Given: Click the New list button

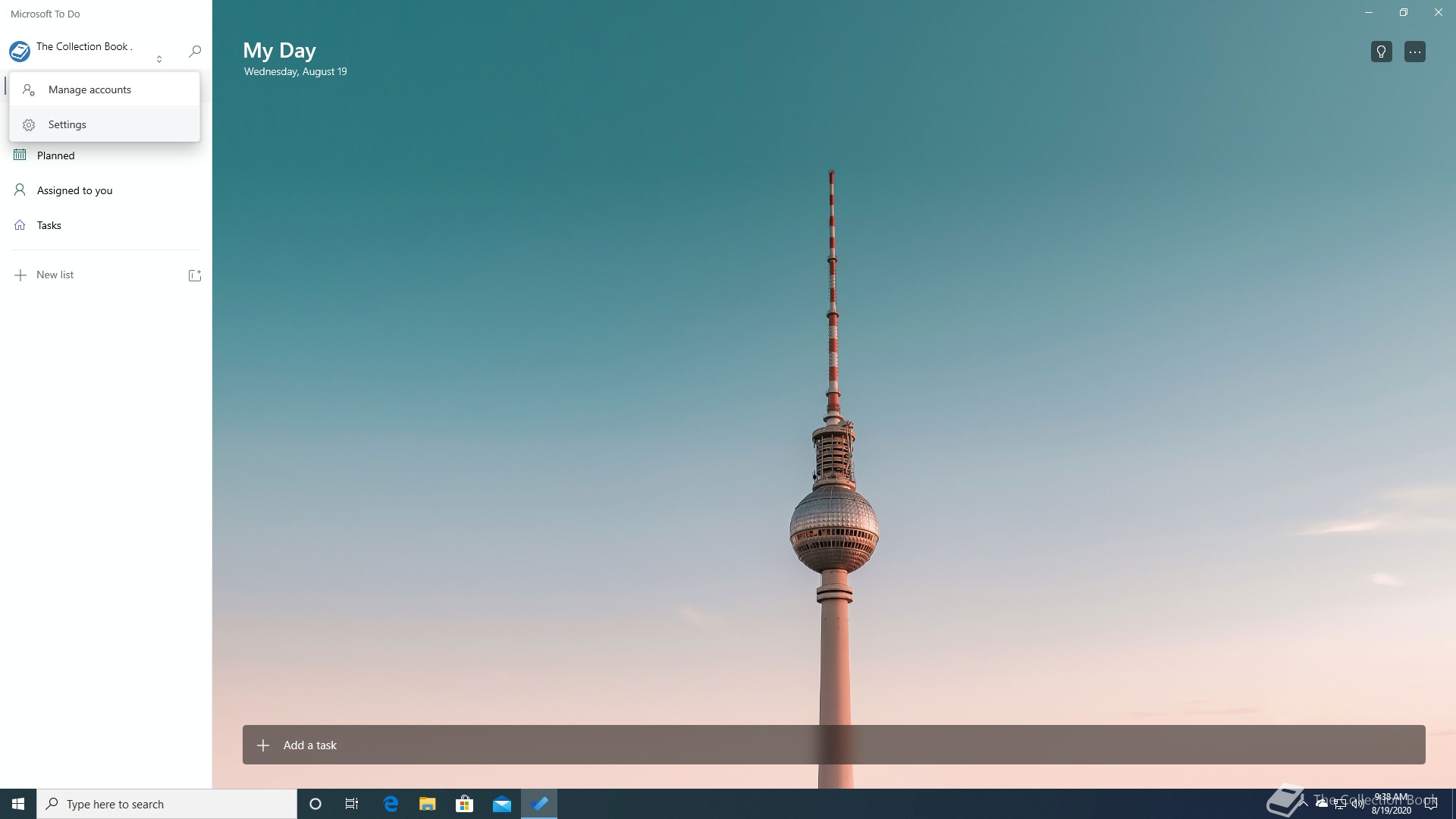Looking at the screenshot, I should pyautogui.click(x=55, y=275).
